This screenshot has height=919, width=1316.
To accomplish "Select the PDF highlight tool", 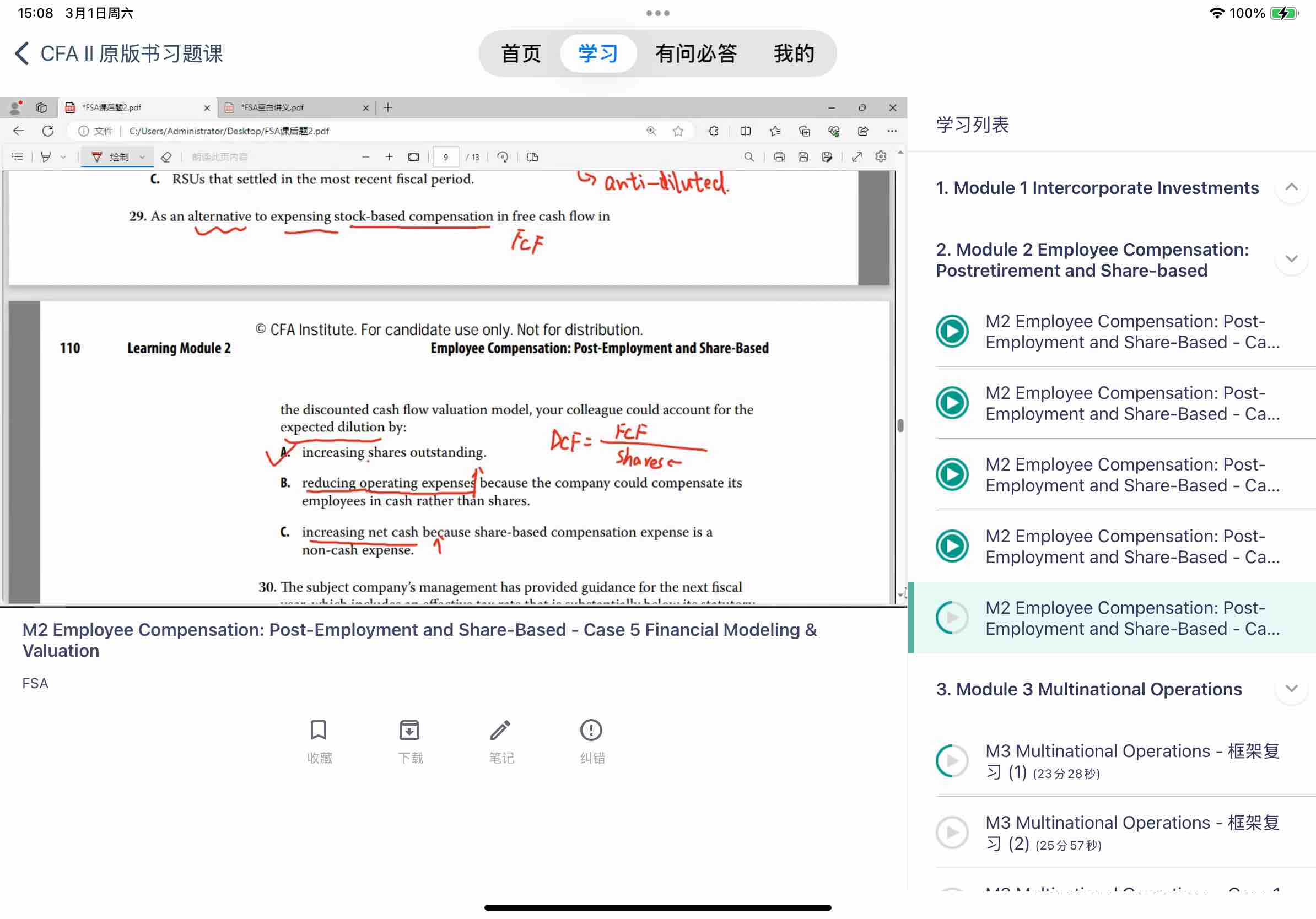I will (46, 157).
